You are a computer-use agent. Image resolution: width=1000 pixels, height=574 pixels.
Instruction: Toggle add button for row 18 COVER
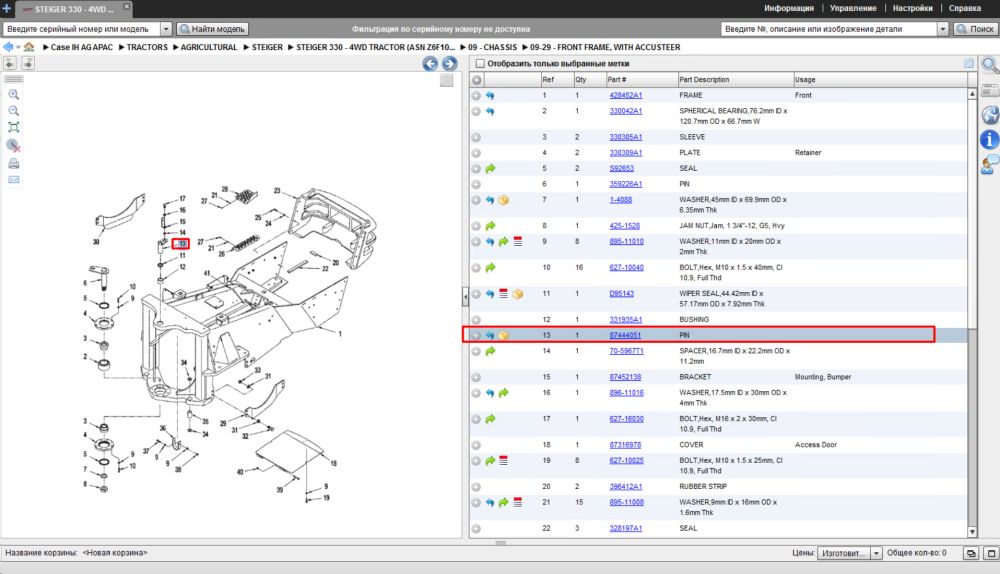tap(476, 445)
